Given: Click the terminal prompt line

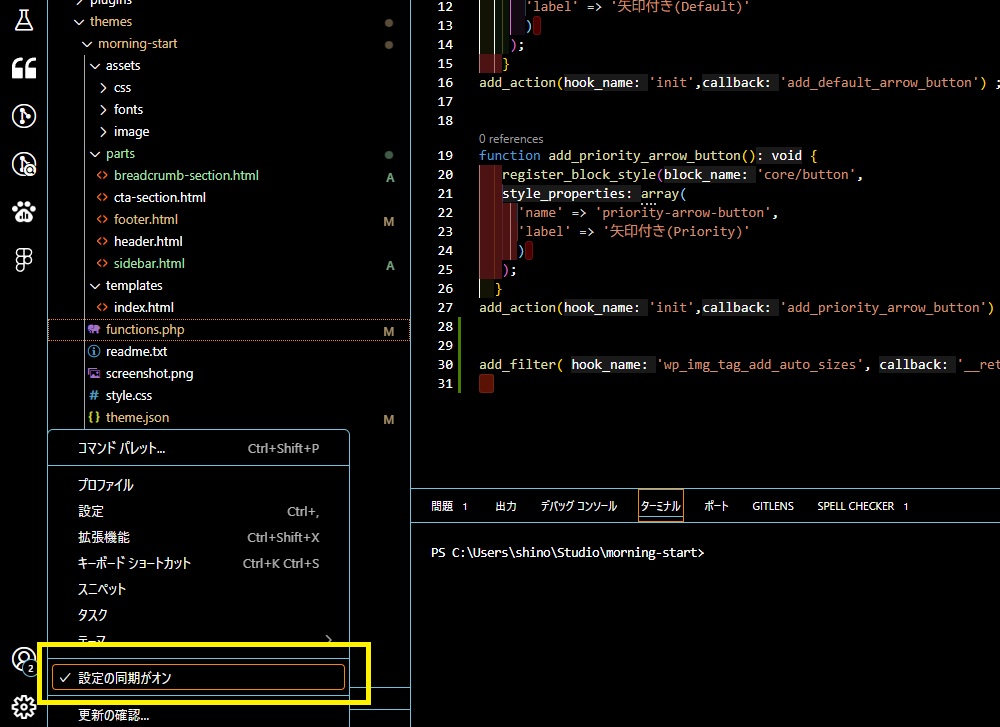Looking at the screenshot, I should (x=568, y=553).
